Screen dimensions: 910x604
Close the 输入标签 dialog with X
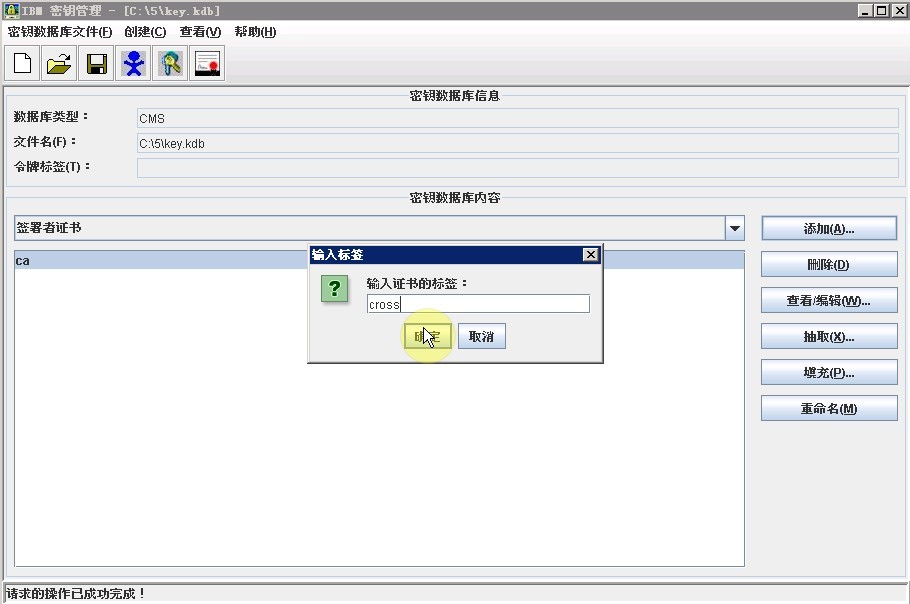coord(590,255)
